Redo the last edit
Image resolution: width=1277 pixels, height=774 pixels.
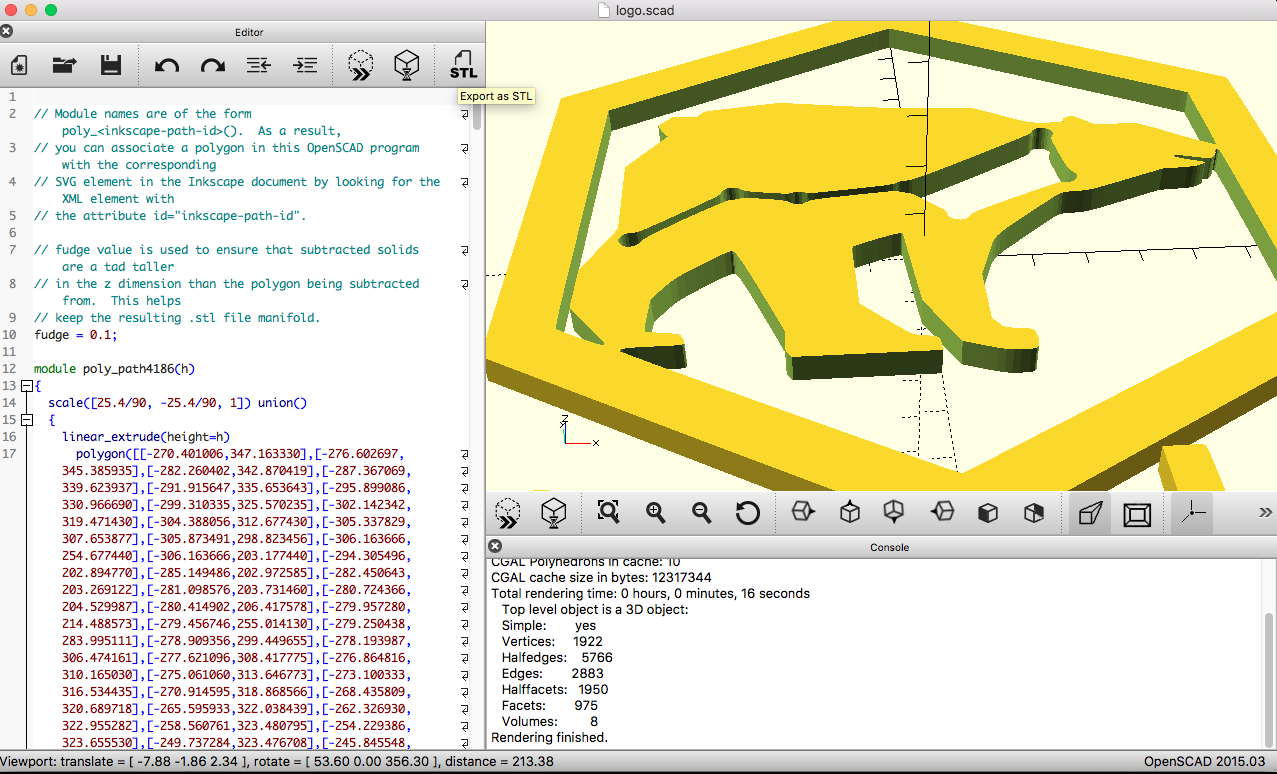tap(212, 66)
